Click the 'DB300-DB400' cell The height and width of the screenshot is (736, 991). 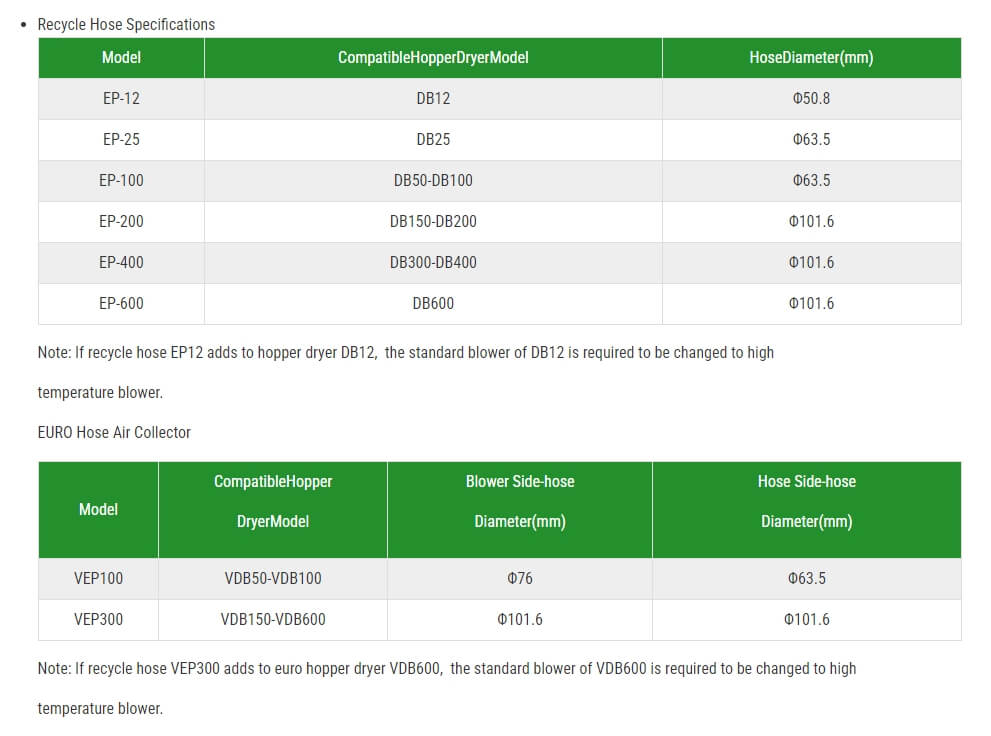(433, 263)
